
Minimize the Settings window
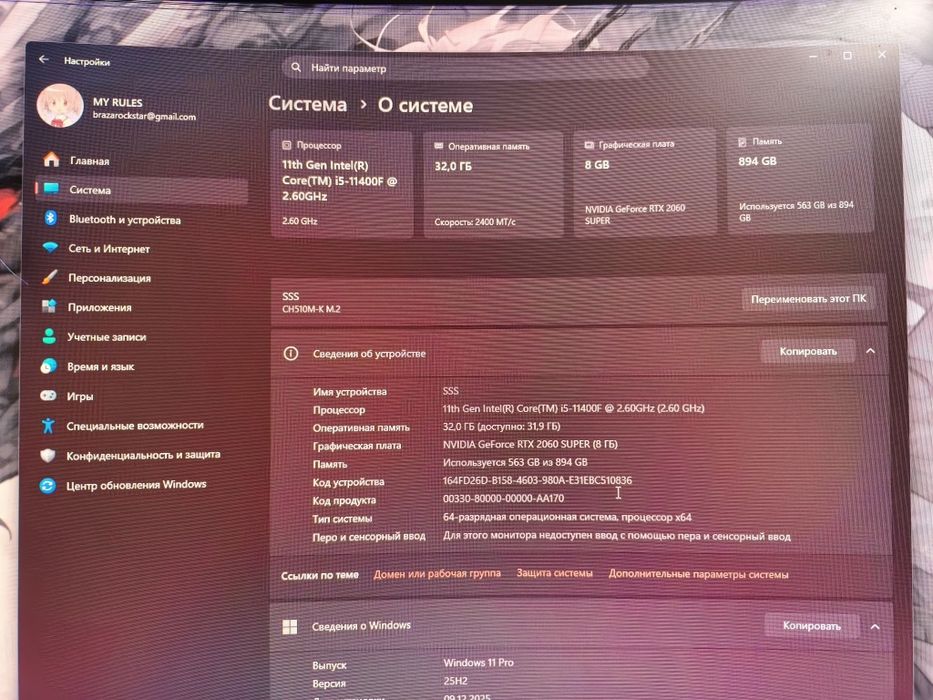(x=813, y=55)
